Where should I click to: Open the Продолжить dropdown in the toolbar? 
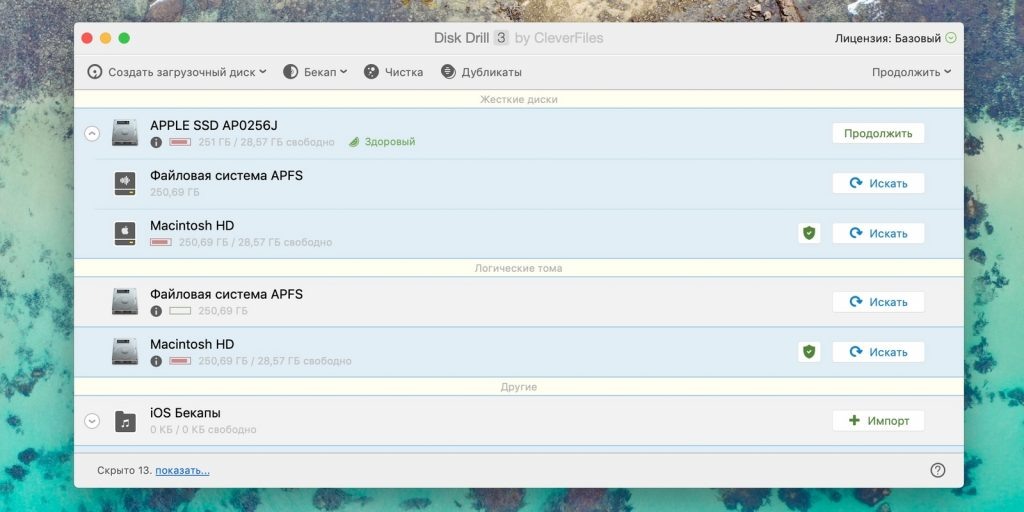(912, 72)
